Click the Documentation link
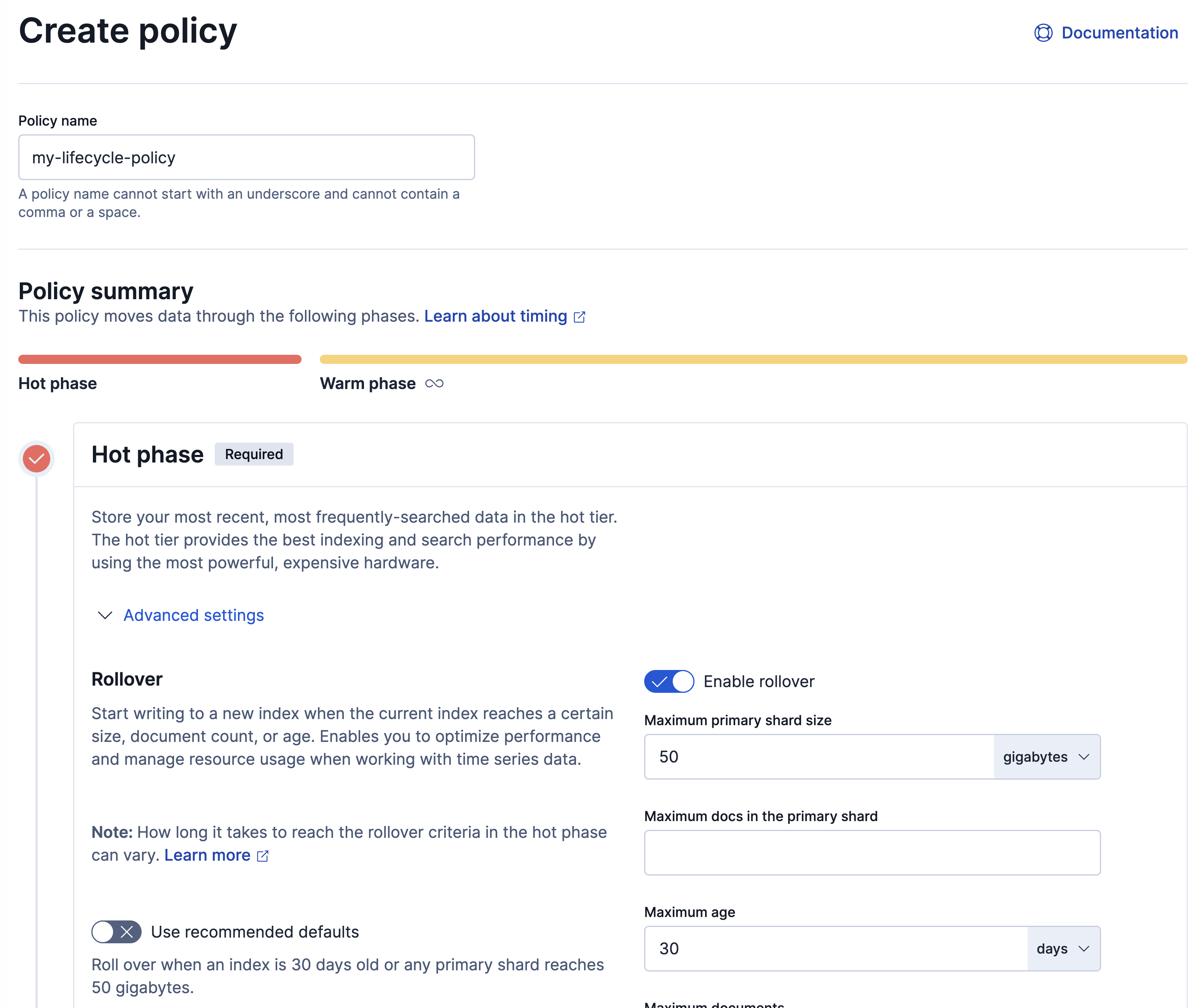The width and height of the screenshot is (1197, 1008). [x=1120, y=33]
